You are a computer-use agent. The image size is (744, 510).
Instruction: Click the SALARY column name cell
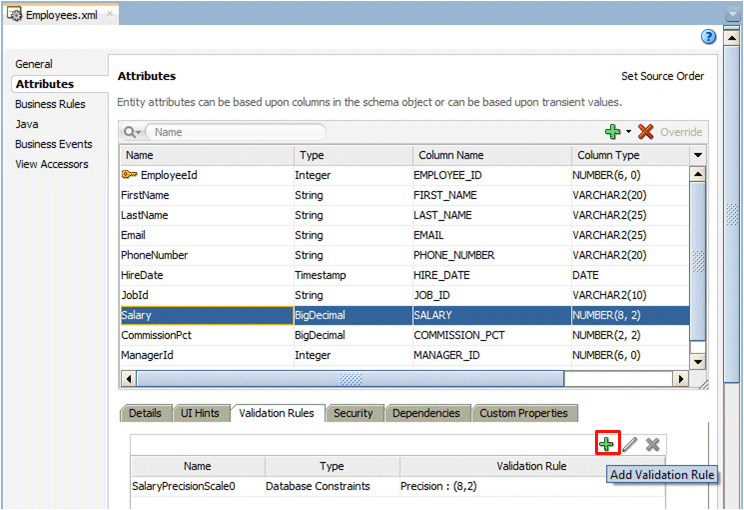(492, 315)
